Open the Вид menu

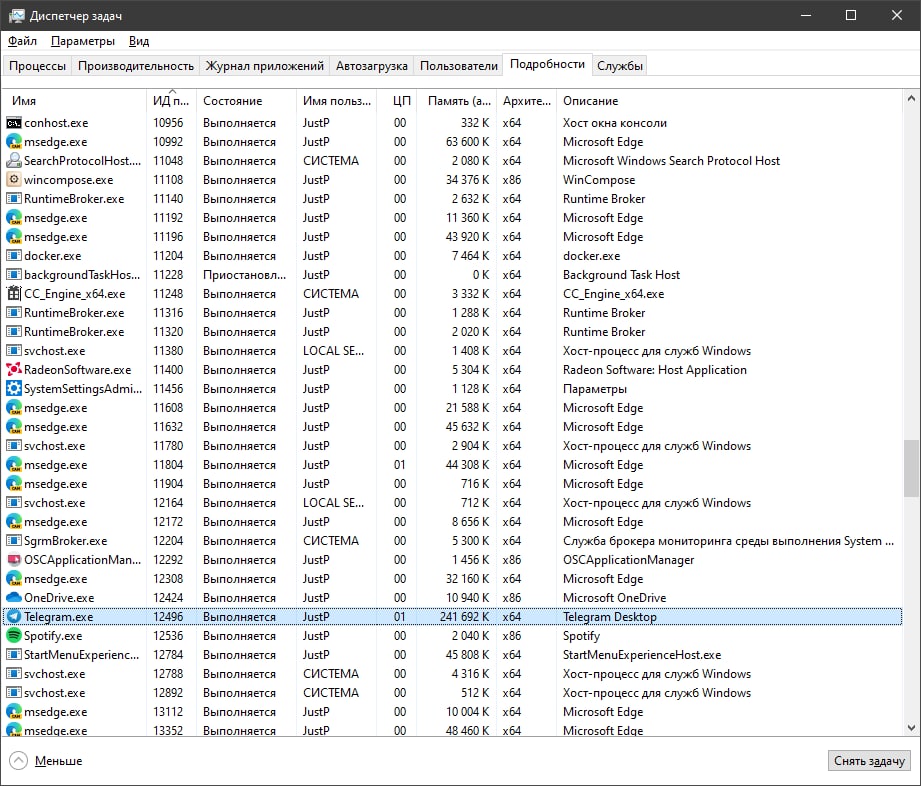(x=139, y=41)
